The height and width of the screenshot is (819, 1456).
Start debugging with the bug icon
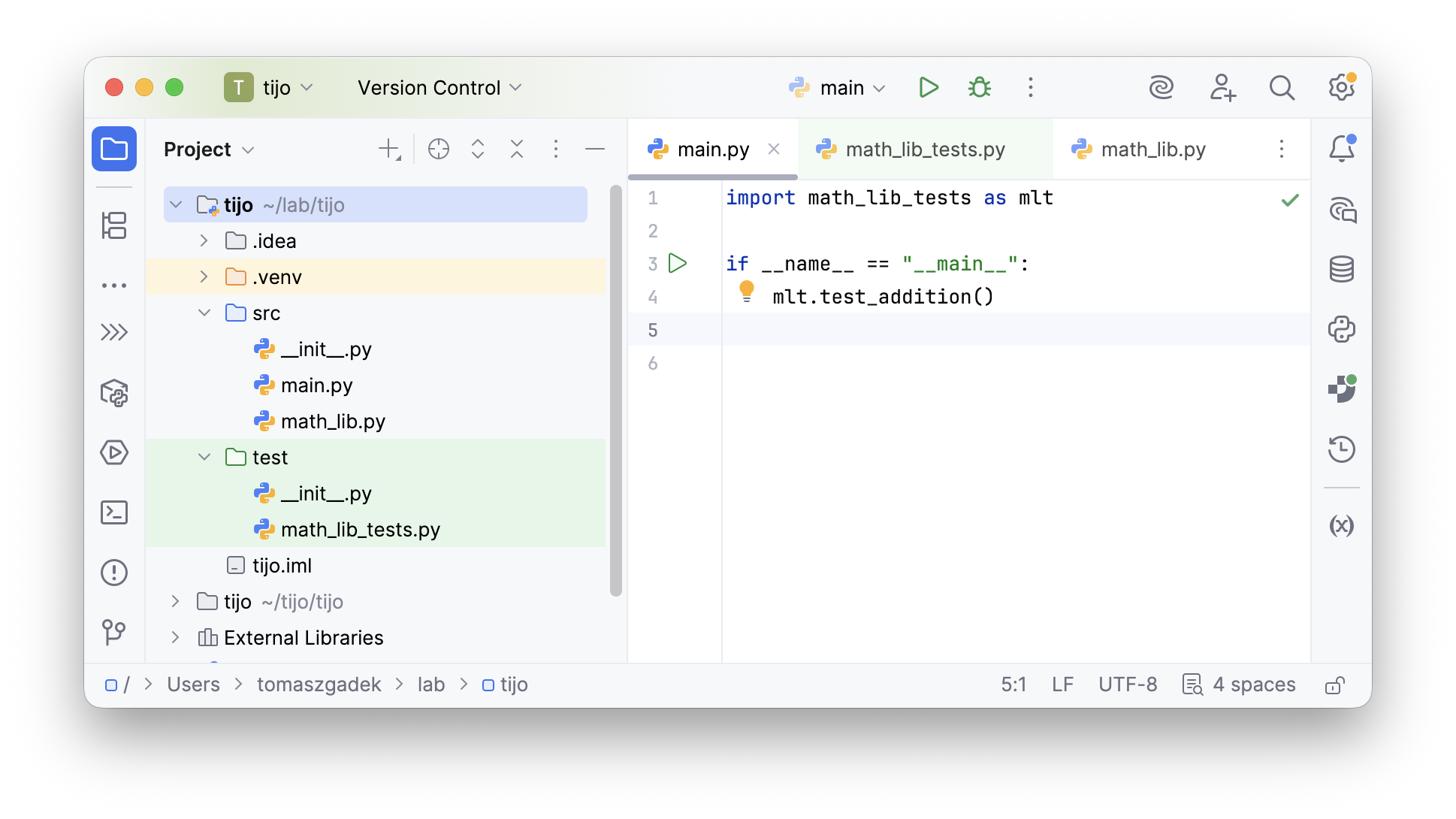tap(980, 88)
